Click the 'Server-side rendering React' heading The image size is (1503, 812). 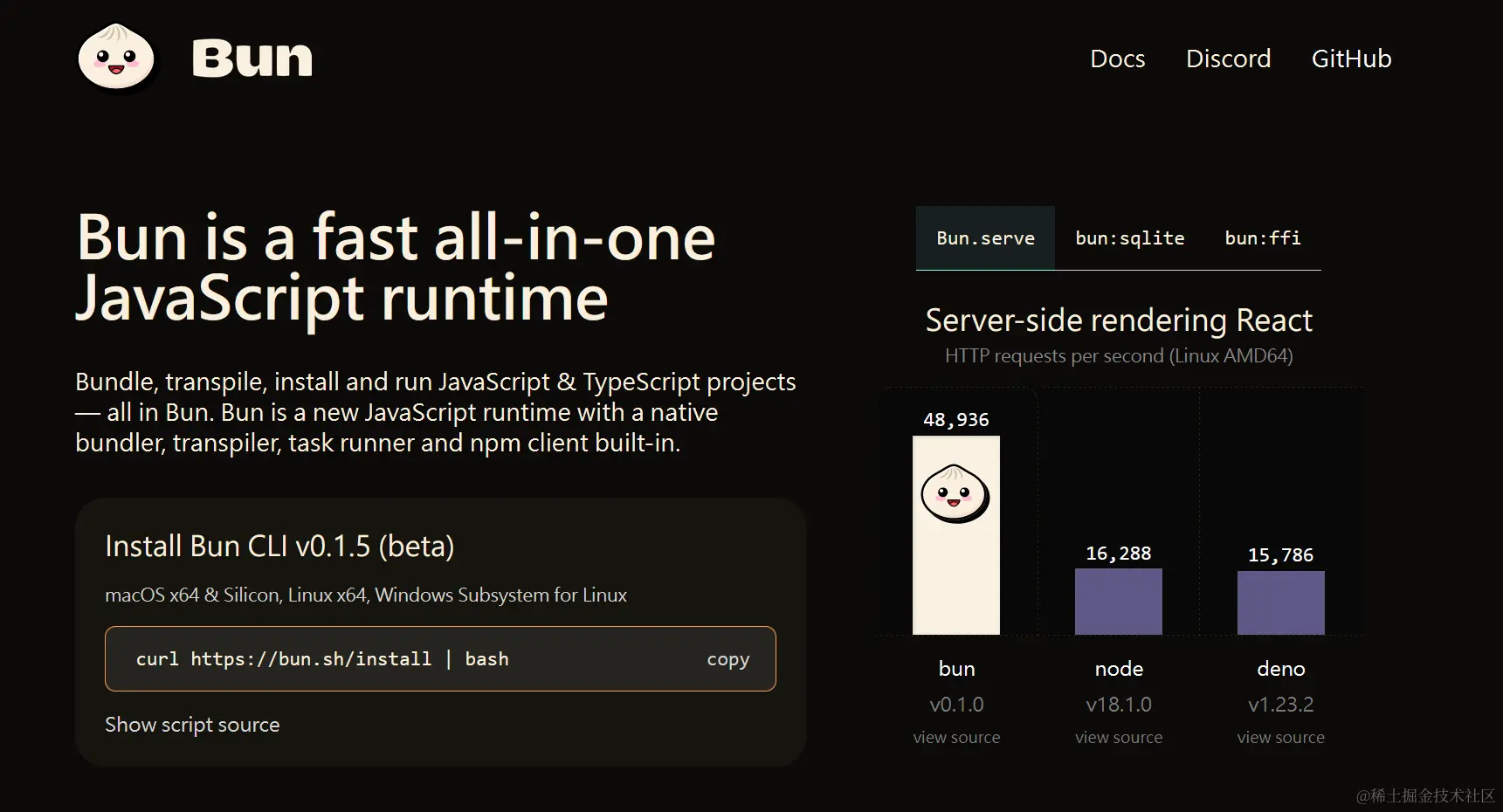(x=1119, y=320)
